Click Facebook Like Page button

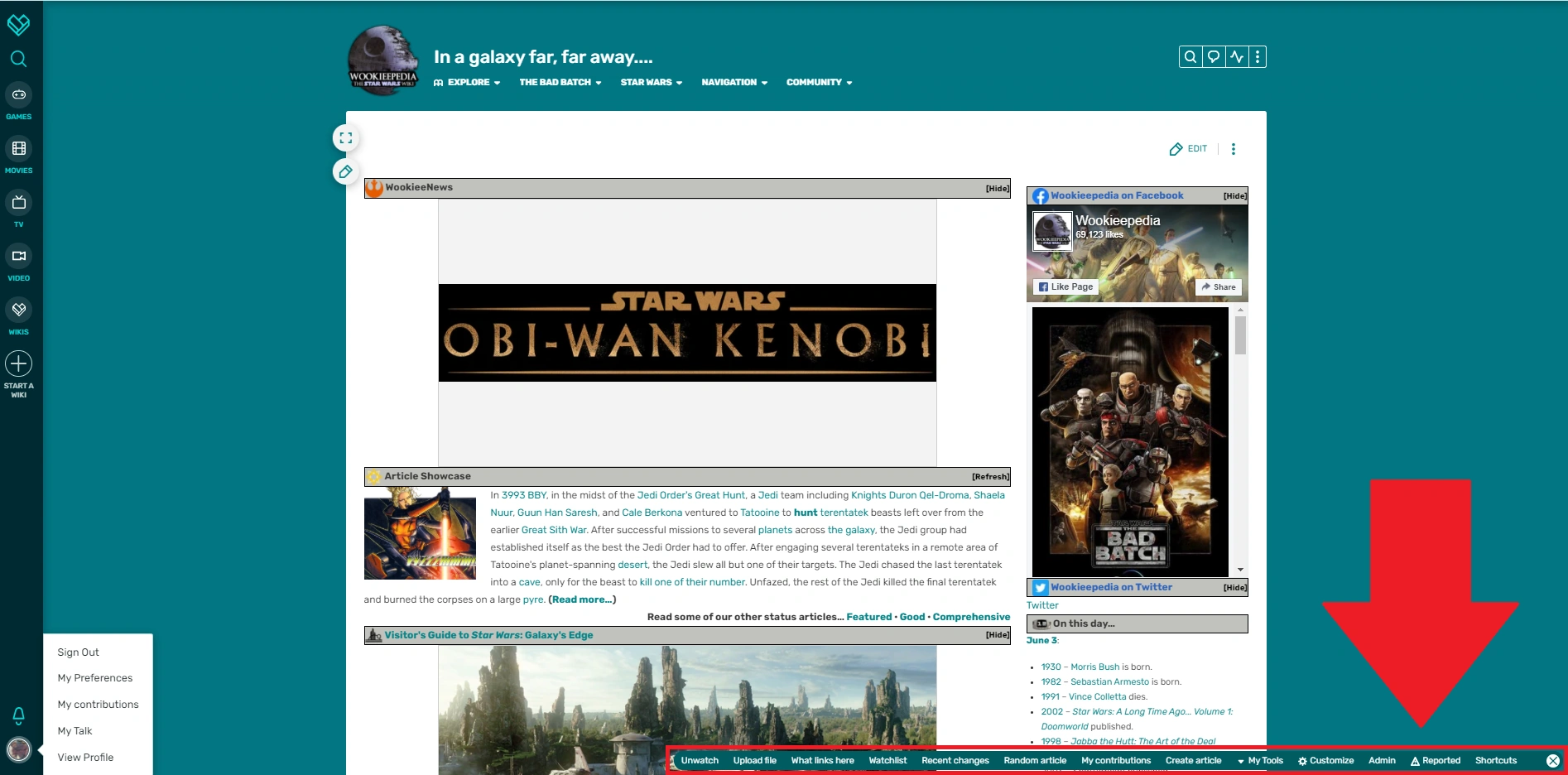1065,287
